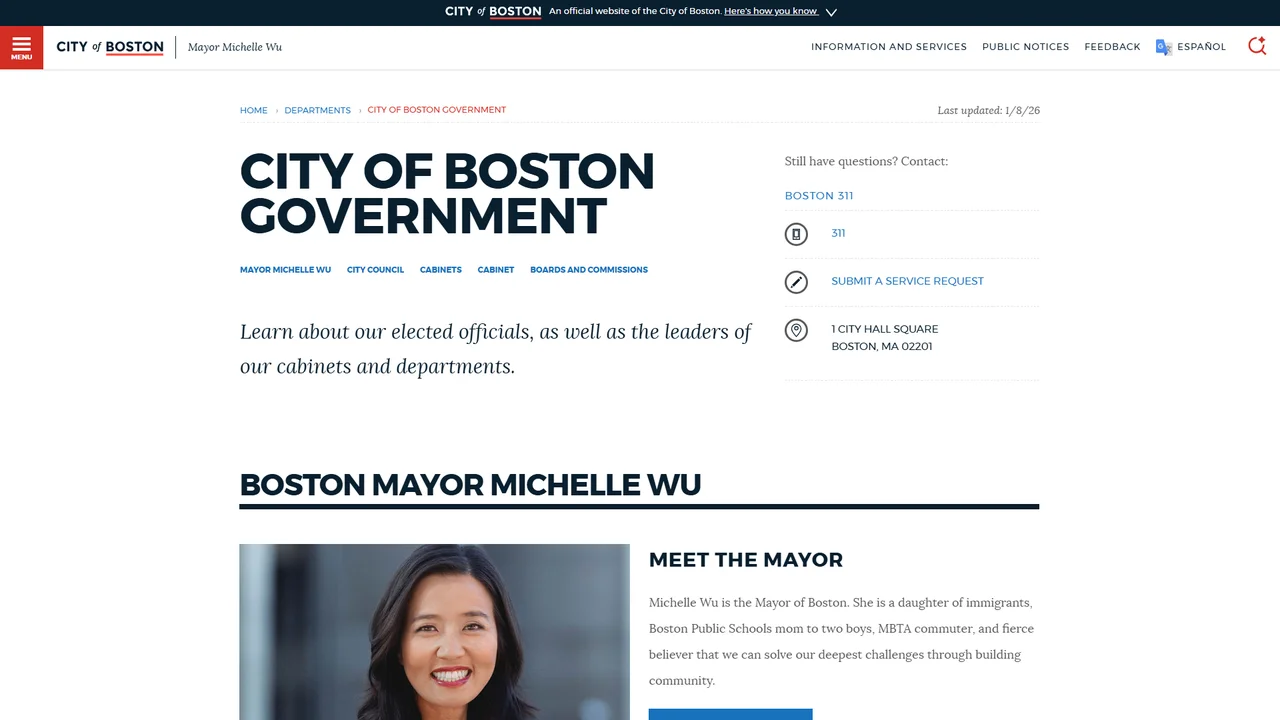Click the map pin icon by address
Screen dimensions: 1280x720
pyautogui.click(x=796, y=330)
